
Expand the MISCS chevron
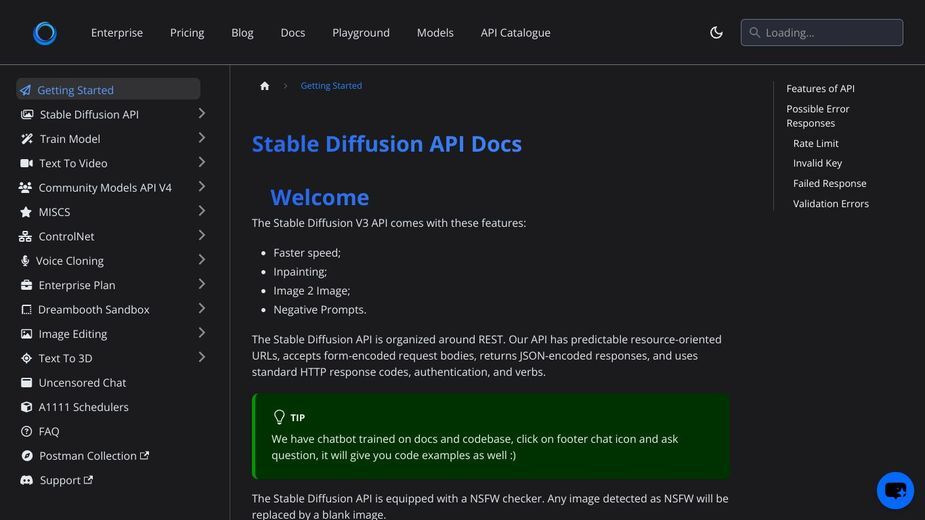tap(202, 211)
